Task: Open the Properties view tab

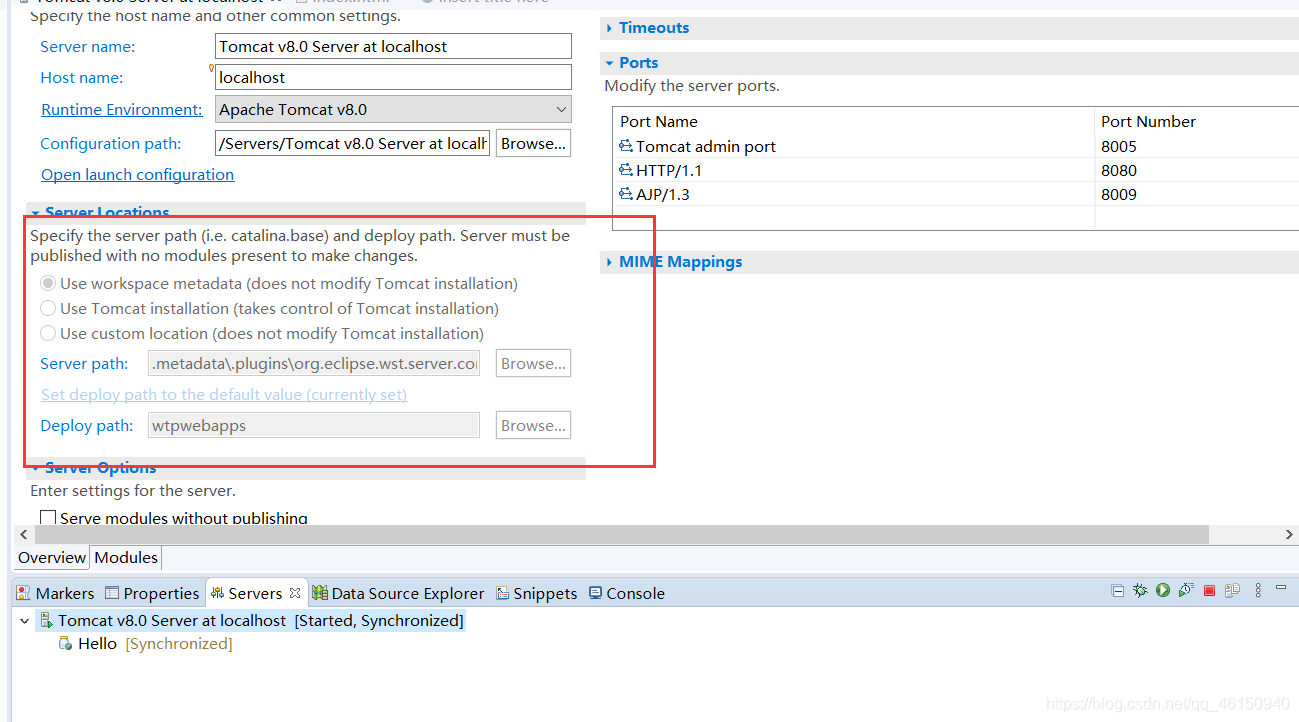Action: [152, 593]
